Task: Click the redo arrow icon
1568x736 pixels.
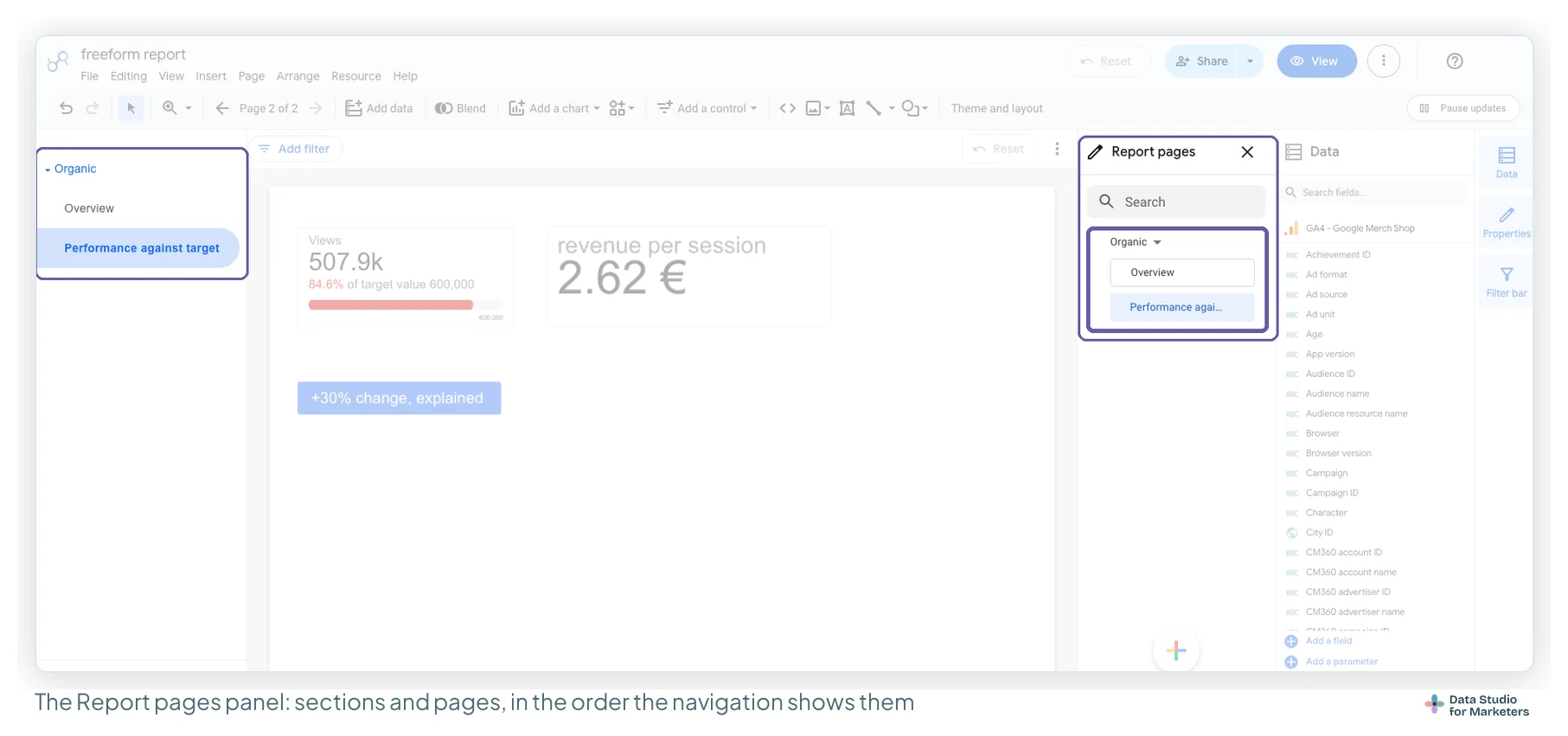Action: click(92, 108)
